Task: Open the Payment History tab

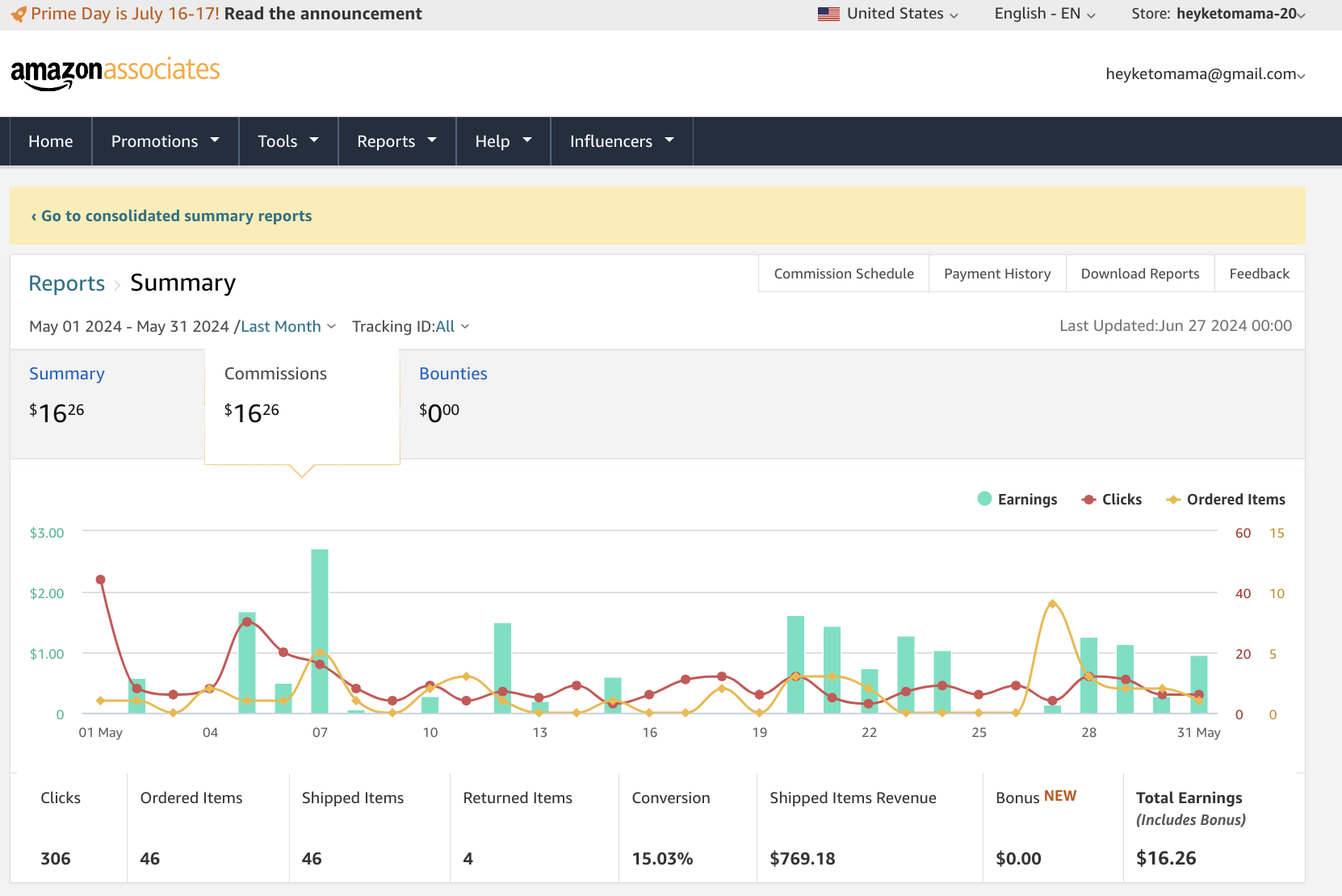Action: pyautogui.click(x=997, y=274)
